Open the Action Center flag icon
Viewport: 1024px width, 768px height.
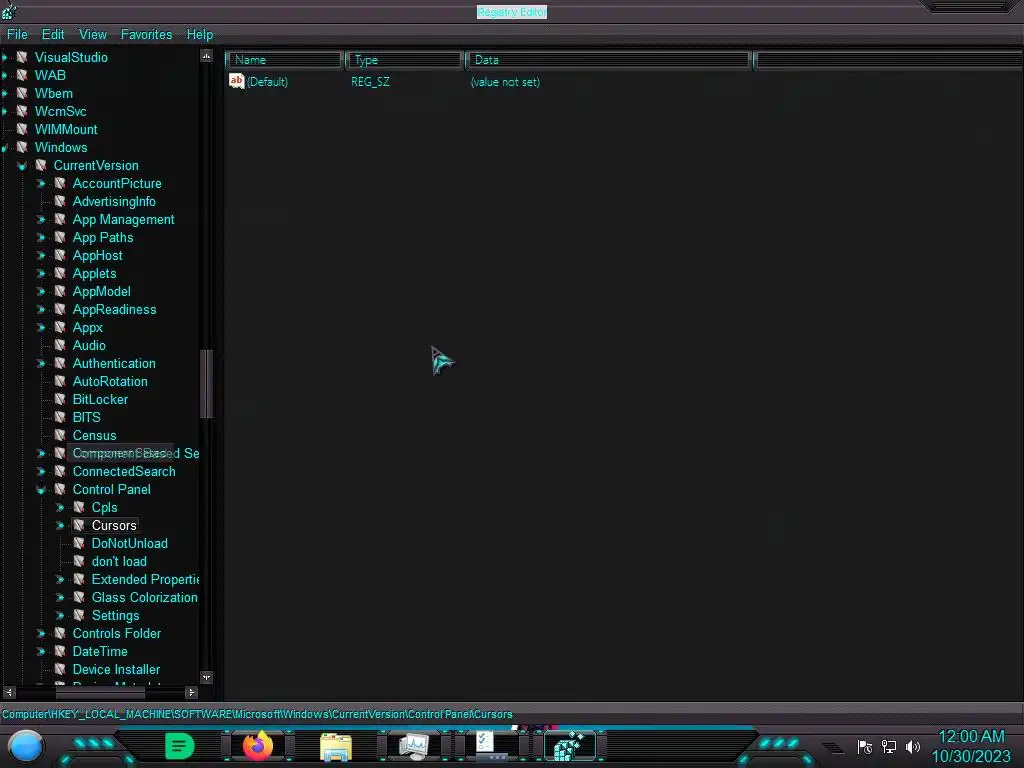tap(865, 746)
